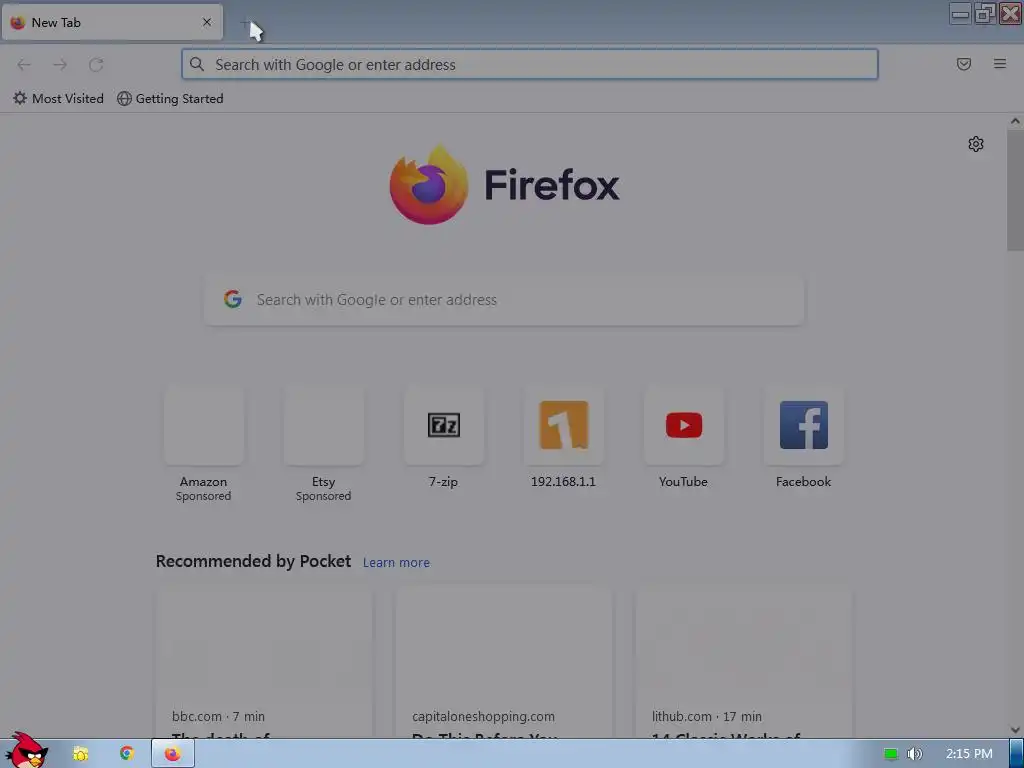Open the Save to Pocket button

(964, 64)
